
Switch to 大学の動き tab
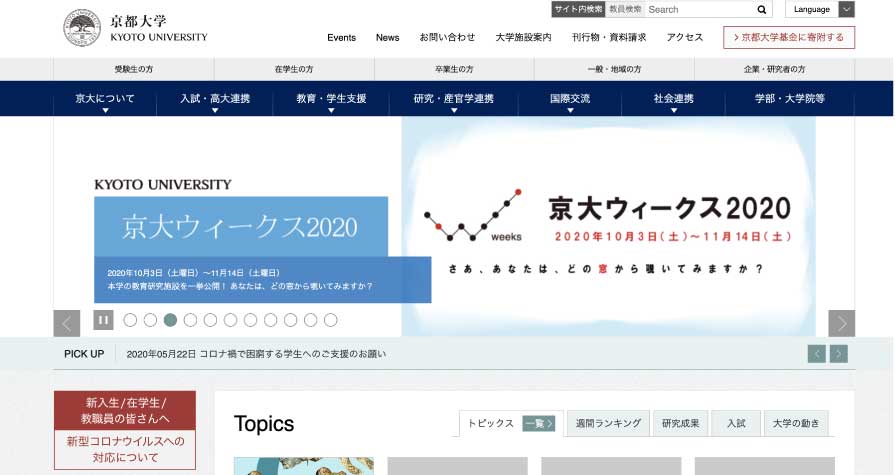(796, 424)
